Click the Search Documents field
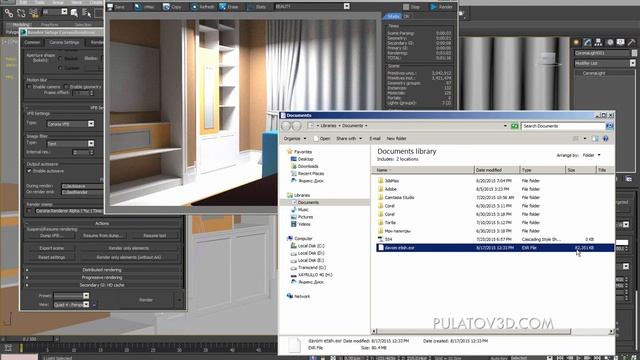This screenshot has height=360, width=640. click(x=563, y=126)
